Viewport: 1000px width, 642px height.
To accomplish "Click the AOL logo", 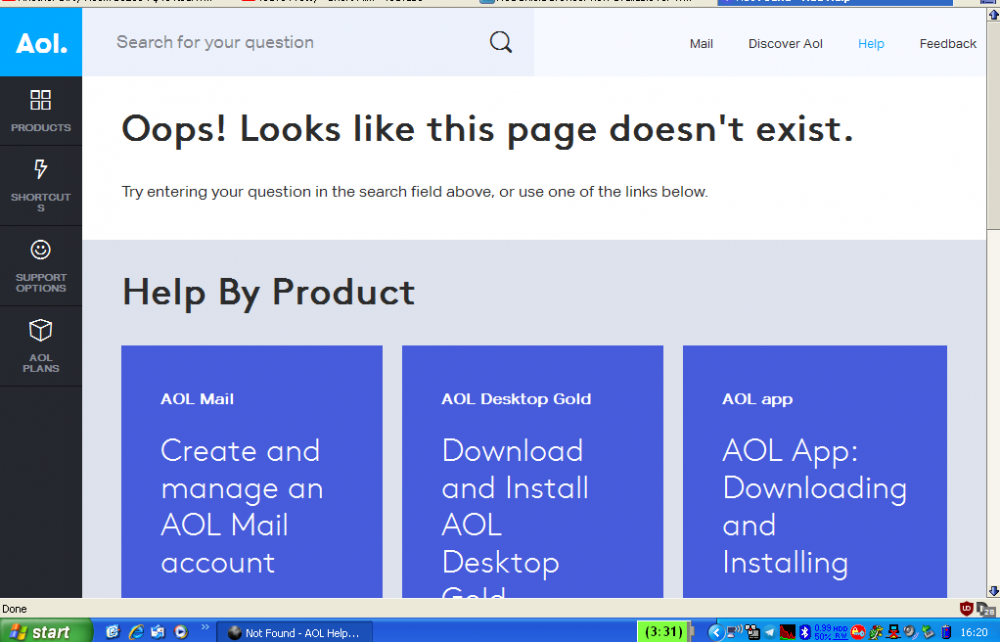I will coord(41,44).
